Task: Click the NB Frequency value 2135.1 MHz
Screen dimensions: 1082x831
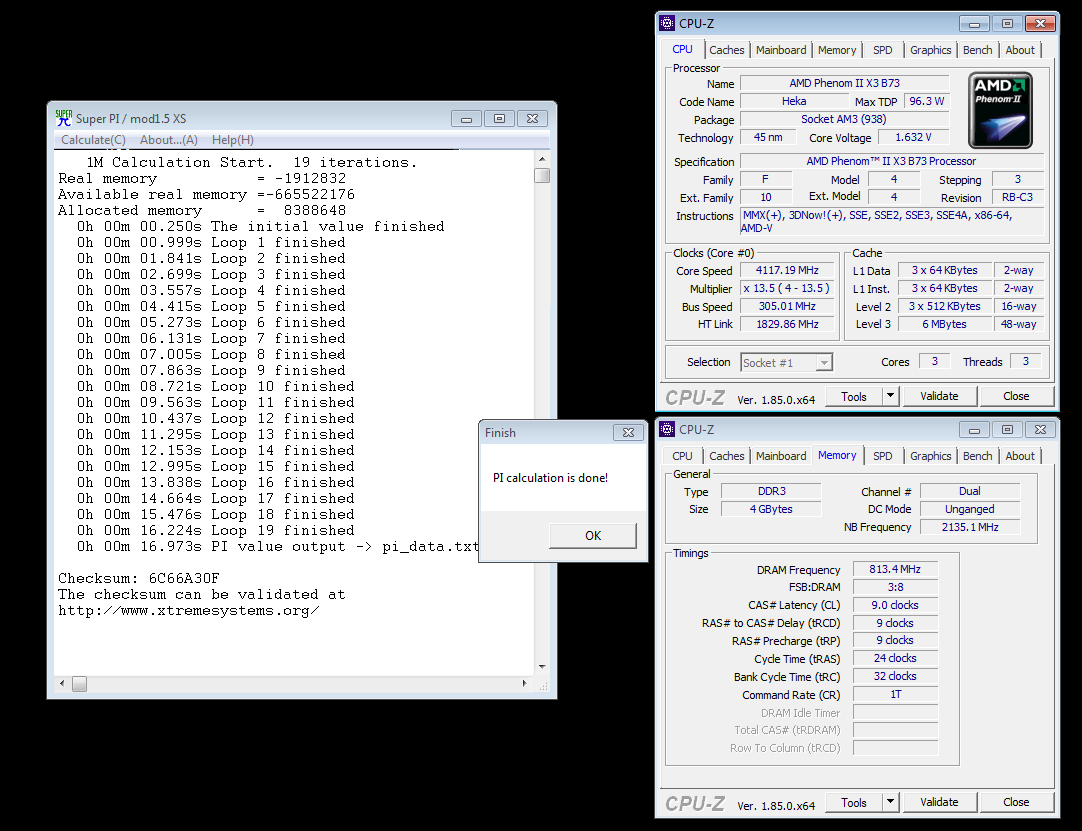Action: tap(970, 527)
